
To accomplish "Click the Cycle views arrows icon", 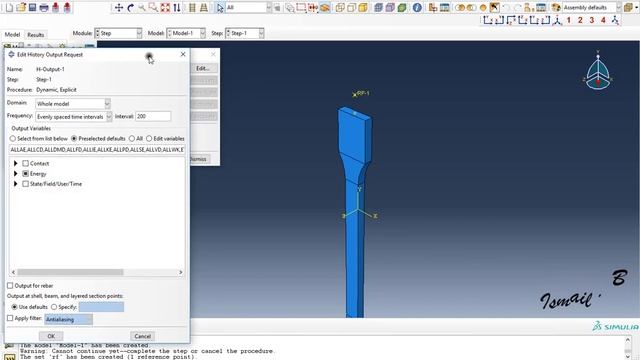I will coord(177,7).
